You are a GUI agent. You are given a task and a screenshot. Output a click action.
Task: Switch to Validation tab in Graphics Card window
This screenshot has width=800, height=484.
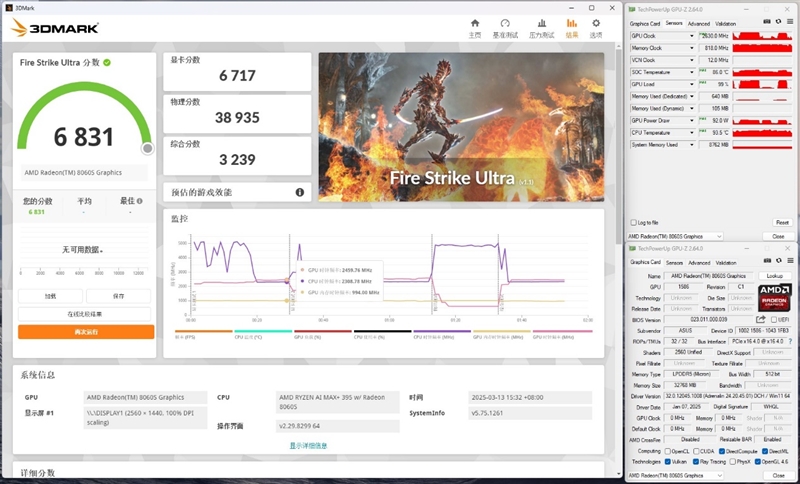[725, 264]
